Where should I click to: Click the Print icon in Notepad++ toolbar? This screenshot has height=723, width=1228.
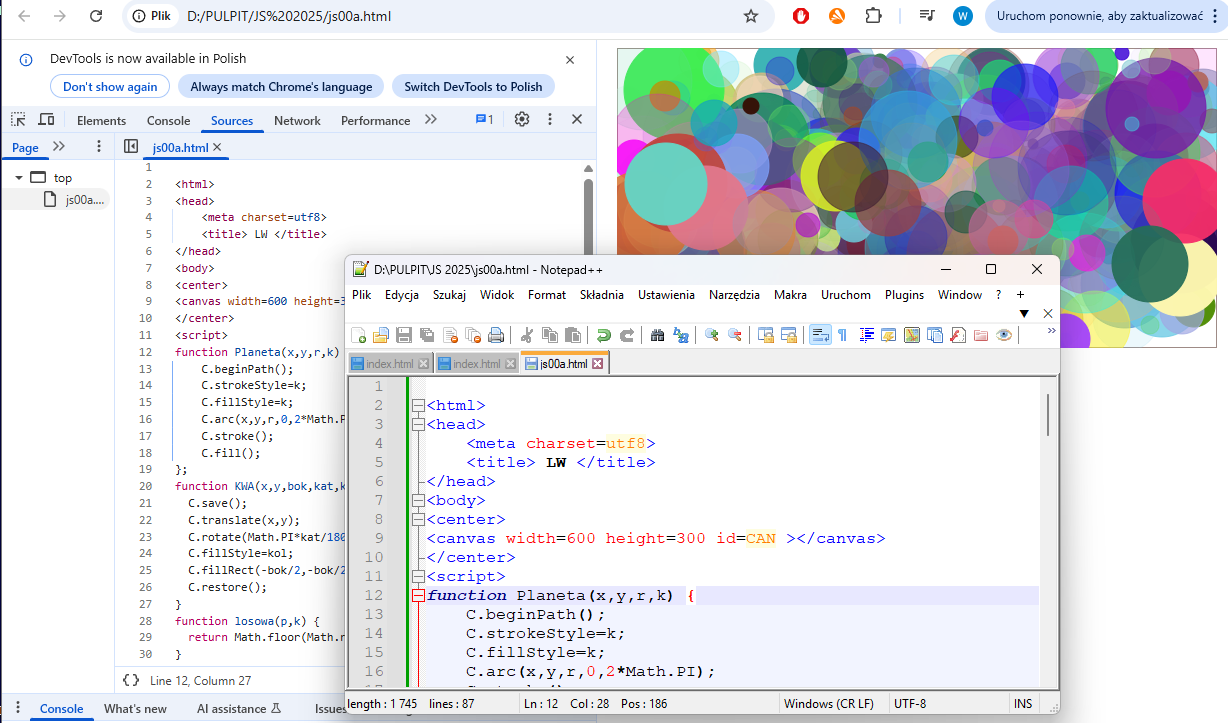[x=495, y=335]
